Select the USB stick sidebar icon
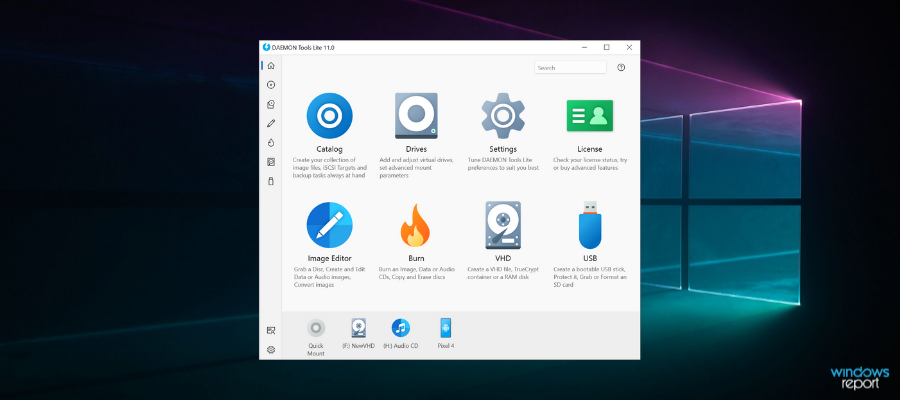The image size is (900, 400). coord(271,181)
